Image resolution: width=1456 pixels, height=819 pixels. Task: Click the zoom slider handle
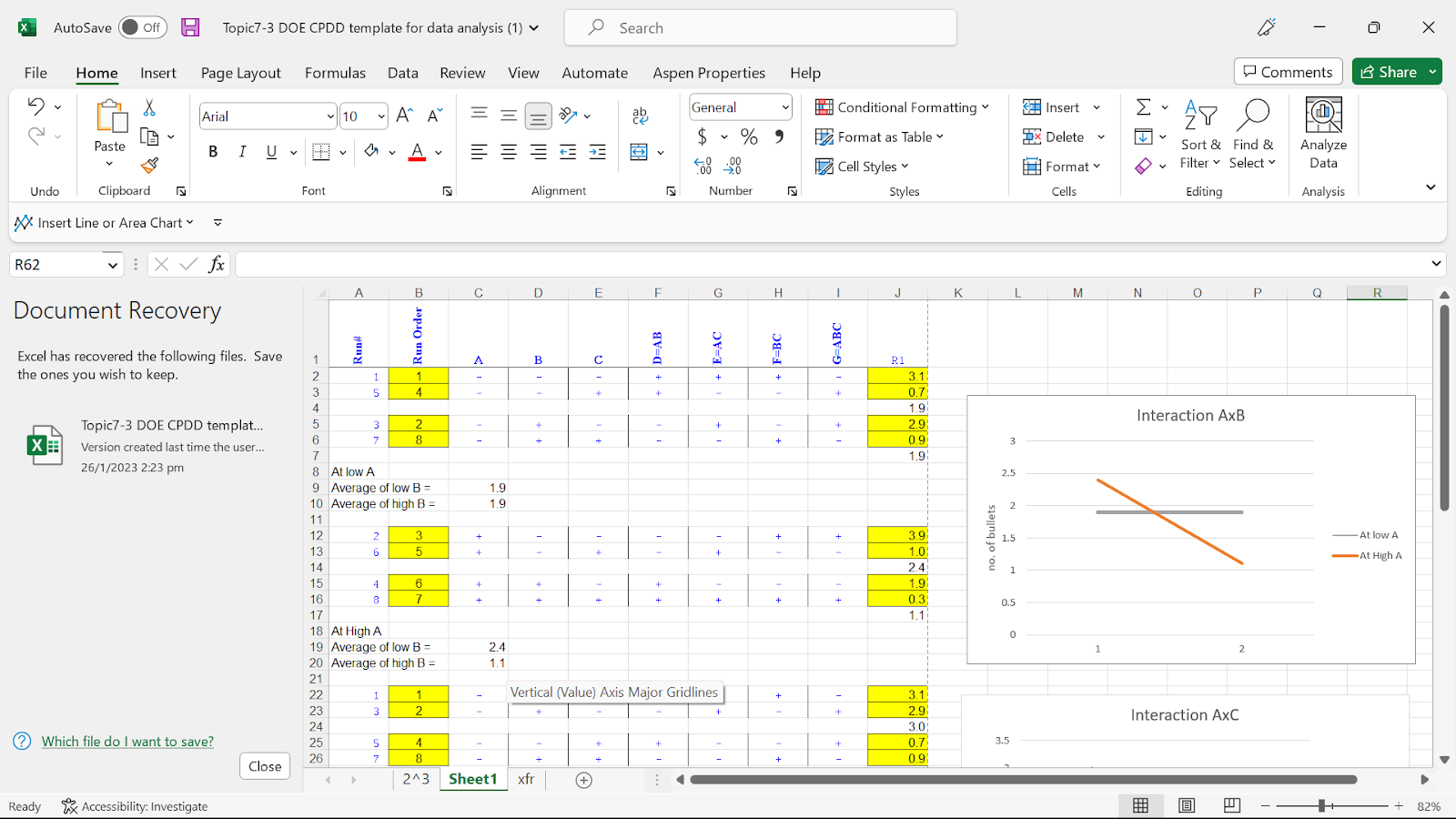click(x=1321, y=806)
